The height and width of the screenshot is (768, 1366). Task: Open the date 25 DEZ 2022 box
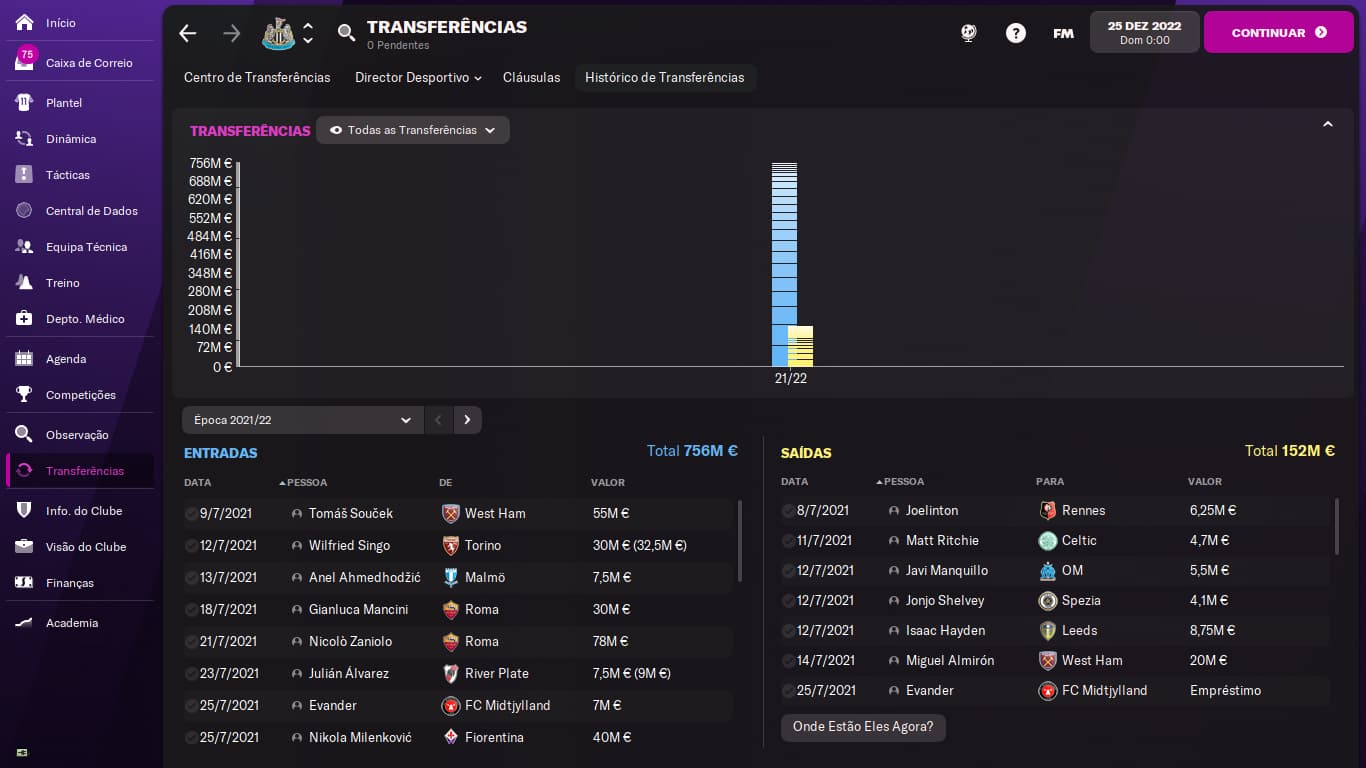1144,33
